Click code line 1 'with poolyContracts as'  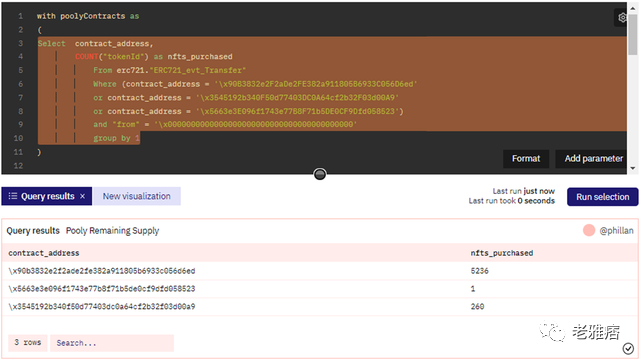(88, 16)
